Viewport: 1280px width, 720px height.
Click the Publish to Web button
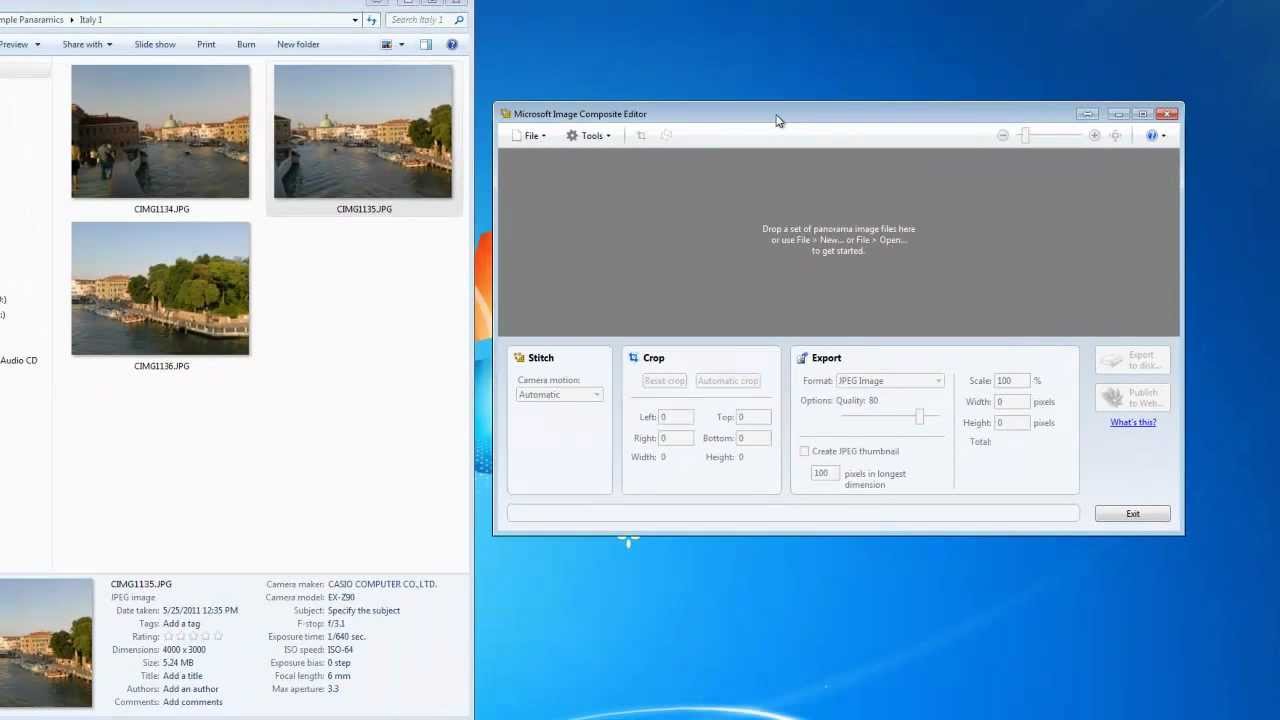1133,397
